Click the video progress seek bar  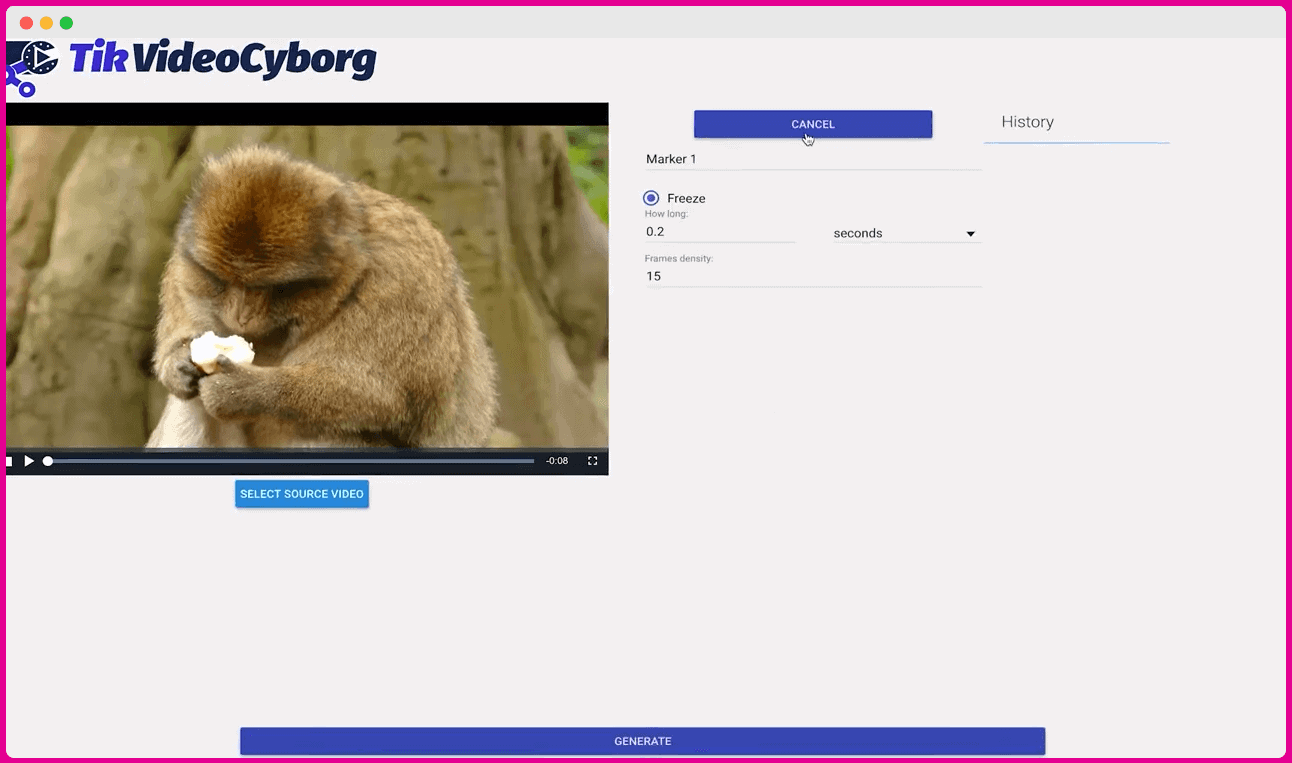(290, 461)
